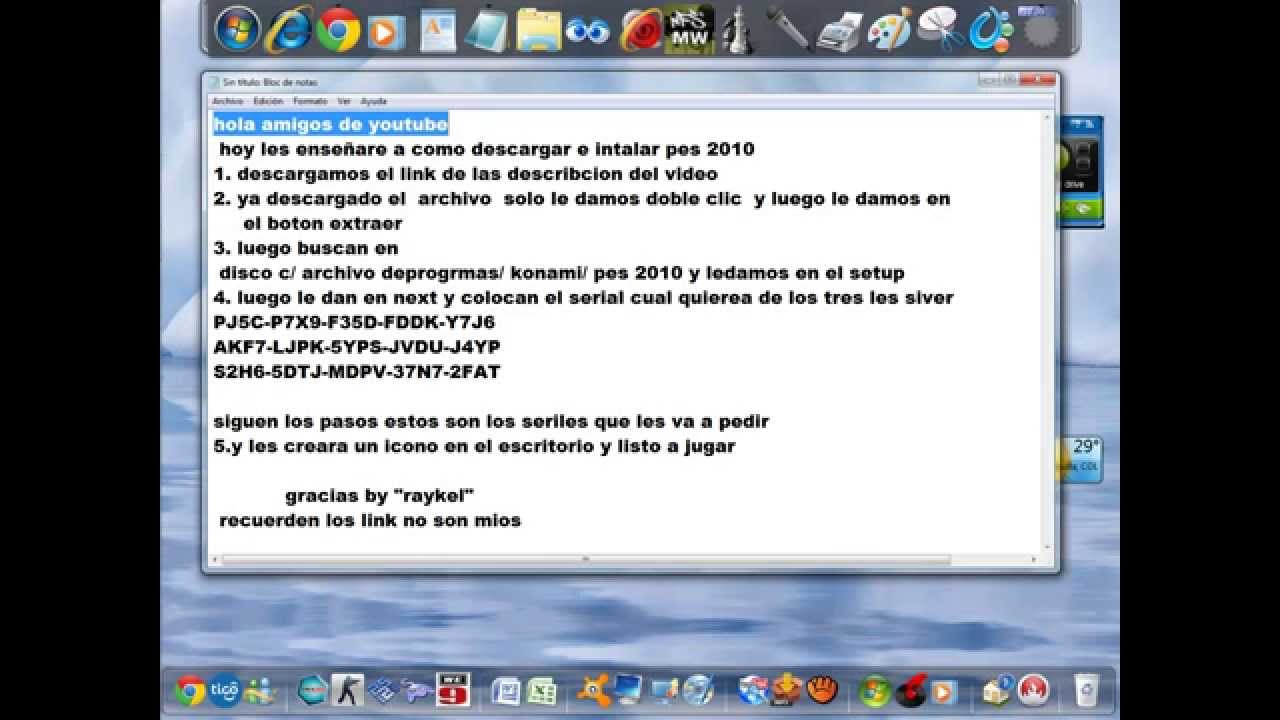1280x720 pixels.
Task: Click the line starting "1. descargamos el link"
Action: coord(465,174)
